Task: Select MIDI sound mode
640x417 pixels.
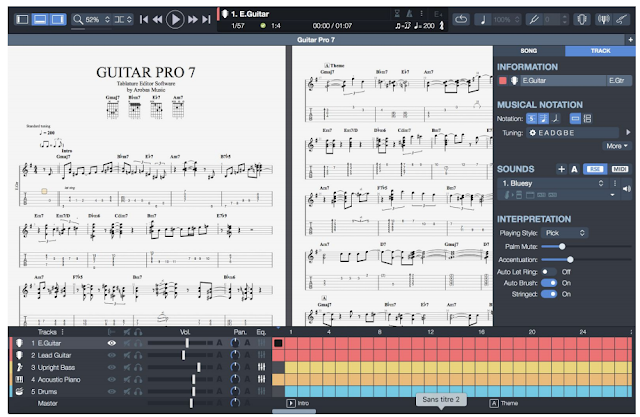Action: pyautogui.click(x=620, y=169)
